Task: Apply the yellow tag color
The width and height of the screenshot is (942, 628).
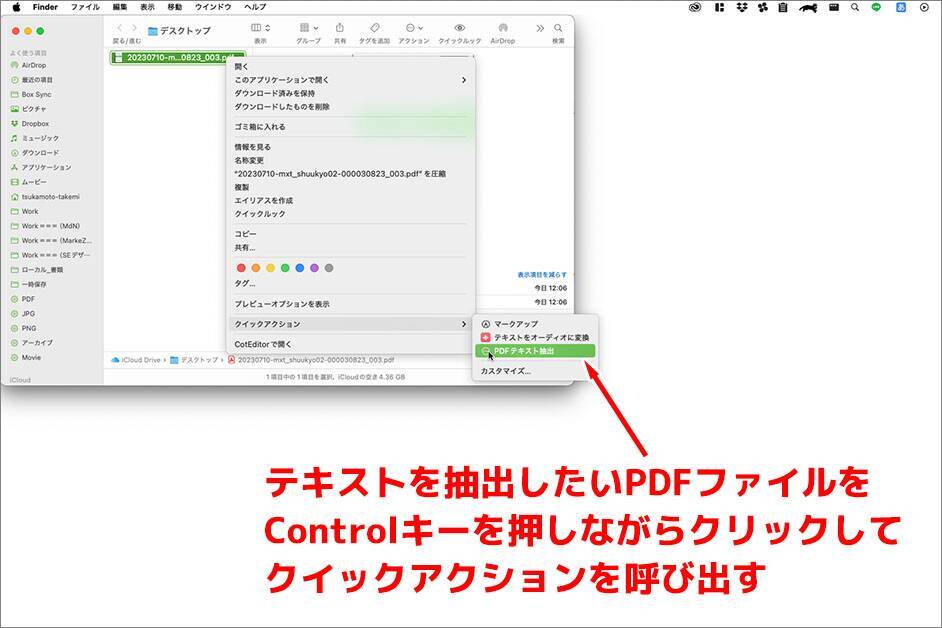Action: 270,268
